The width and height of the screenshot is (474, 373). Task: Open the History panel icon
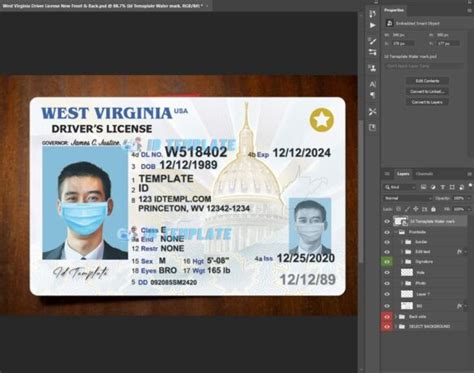[373, 14]
